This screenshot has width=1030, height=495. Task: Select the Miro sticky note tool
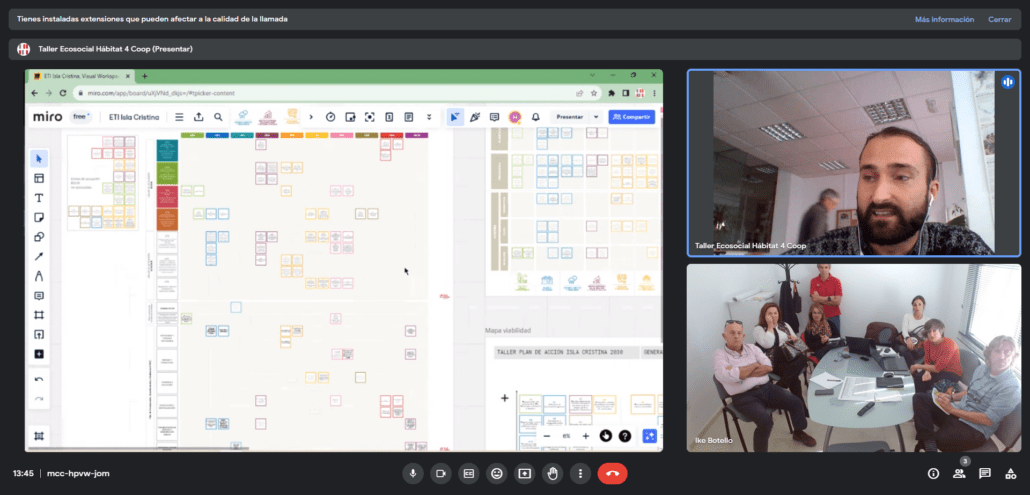coord(39,217)
